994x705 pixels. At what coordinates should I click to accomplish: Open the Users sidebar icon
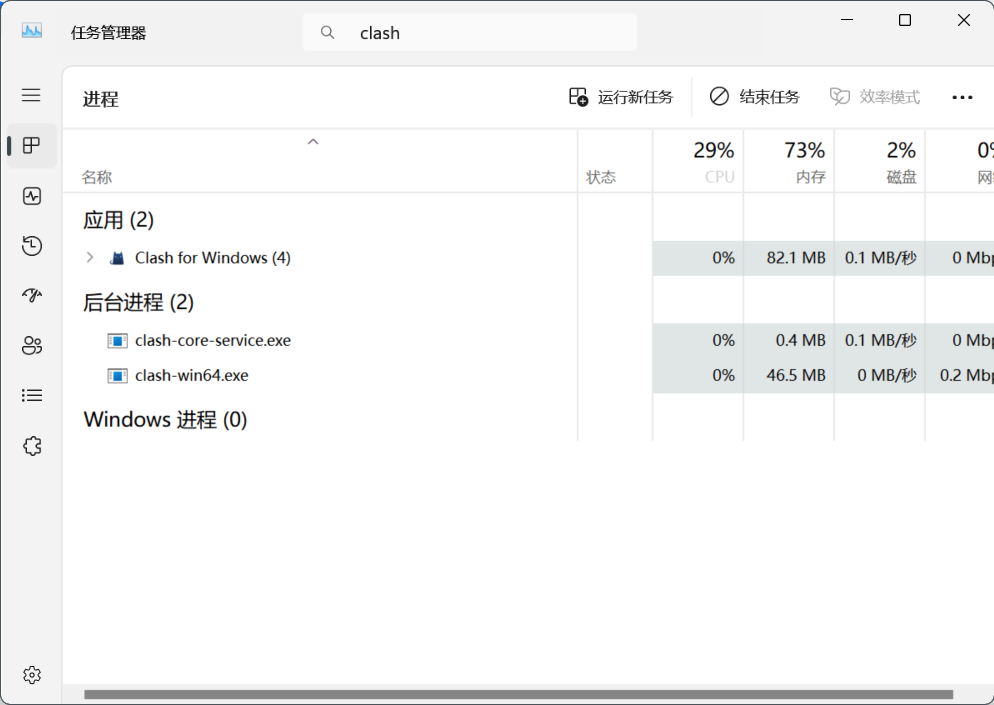[32, 346]
